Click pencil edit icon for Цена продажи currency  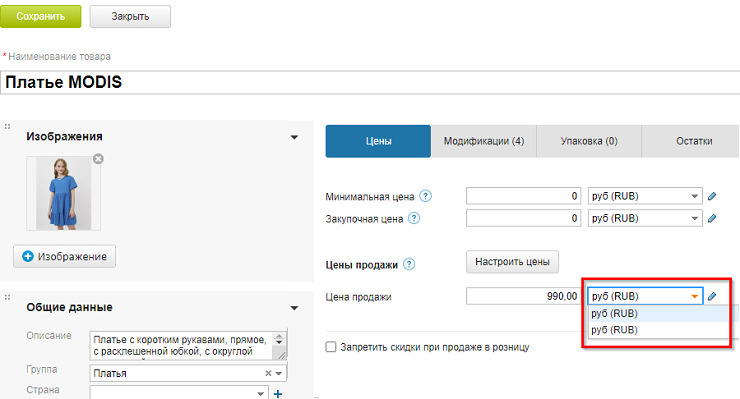pos(712,296)
